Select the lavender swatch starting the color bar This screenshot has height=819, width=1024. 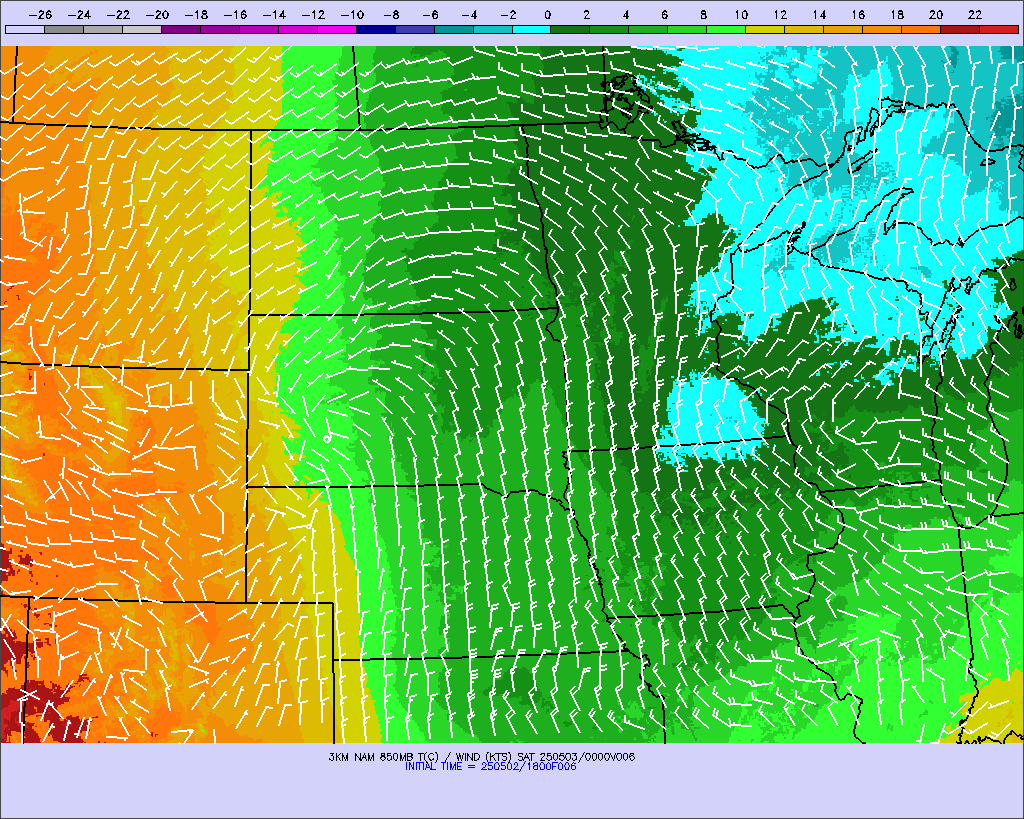[25, 29]
